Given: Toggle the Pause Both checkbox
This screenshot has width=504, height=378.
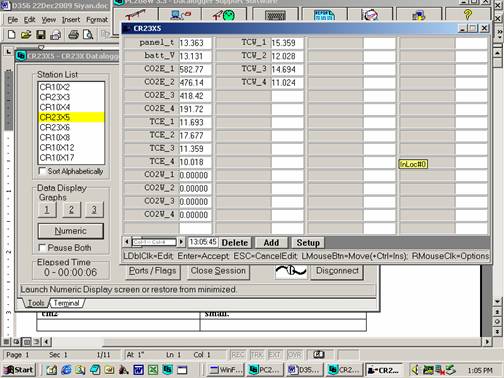Looking at the screenshot, I should pos(42,248).
